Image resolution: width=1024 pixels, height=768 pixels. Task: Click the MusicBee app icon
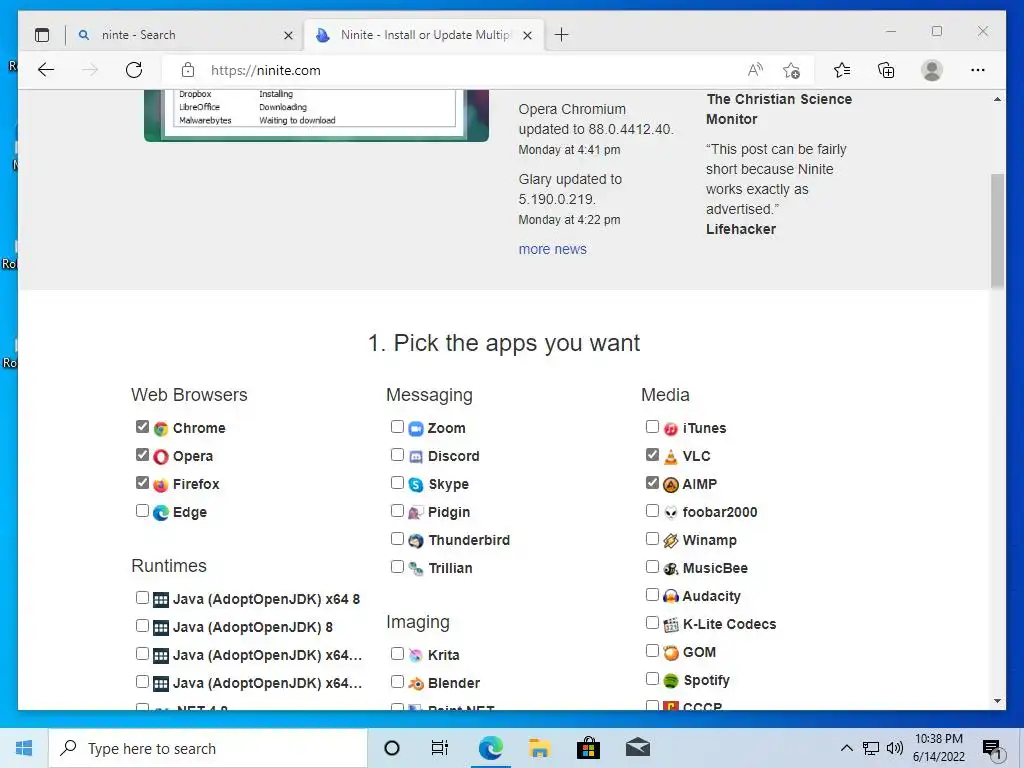[671, 569]
